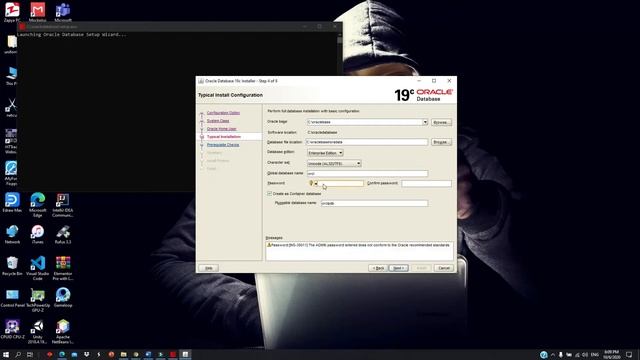
Task: Open TechPowerUp GPU-Z desktop shortcut
Action: [x=38, y=300]
